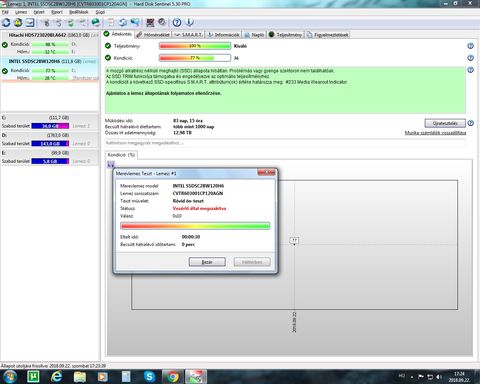Click the white document report toolbar icon
This screenshot has height=384, width=480.
[111, 22]
